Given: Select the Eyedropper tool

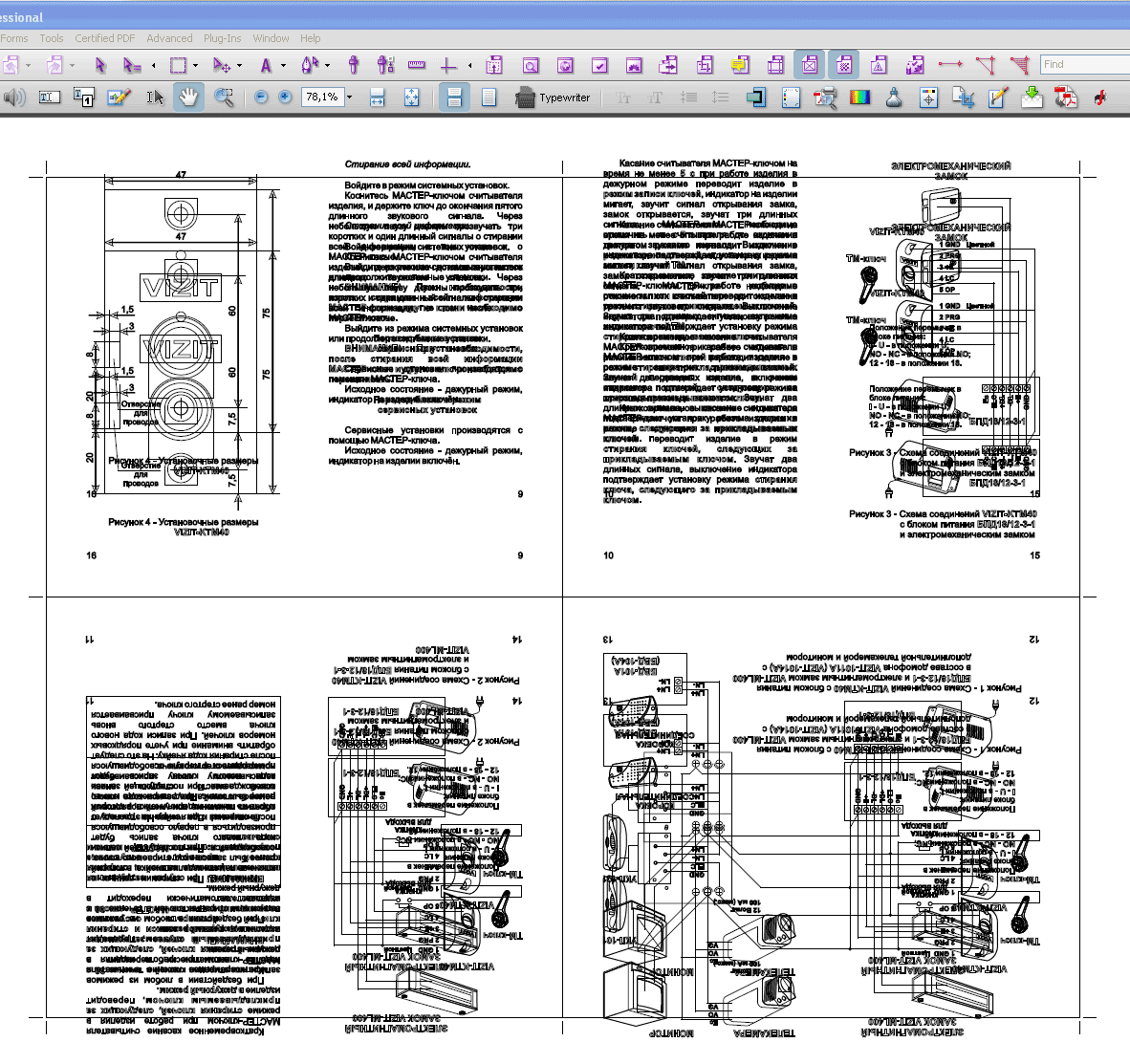Looking at the screenshot, I should pos(353,66).
